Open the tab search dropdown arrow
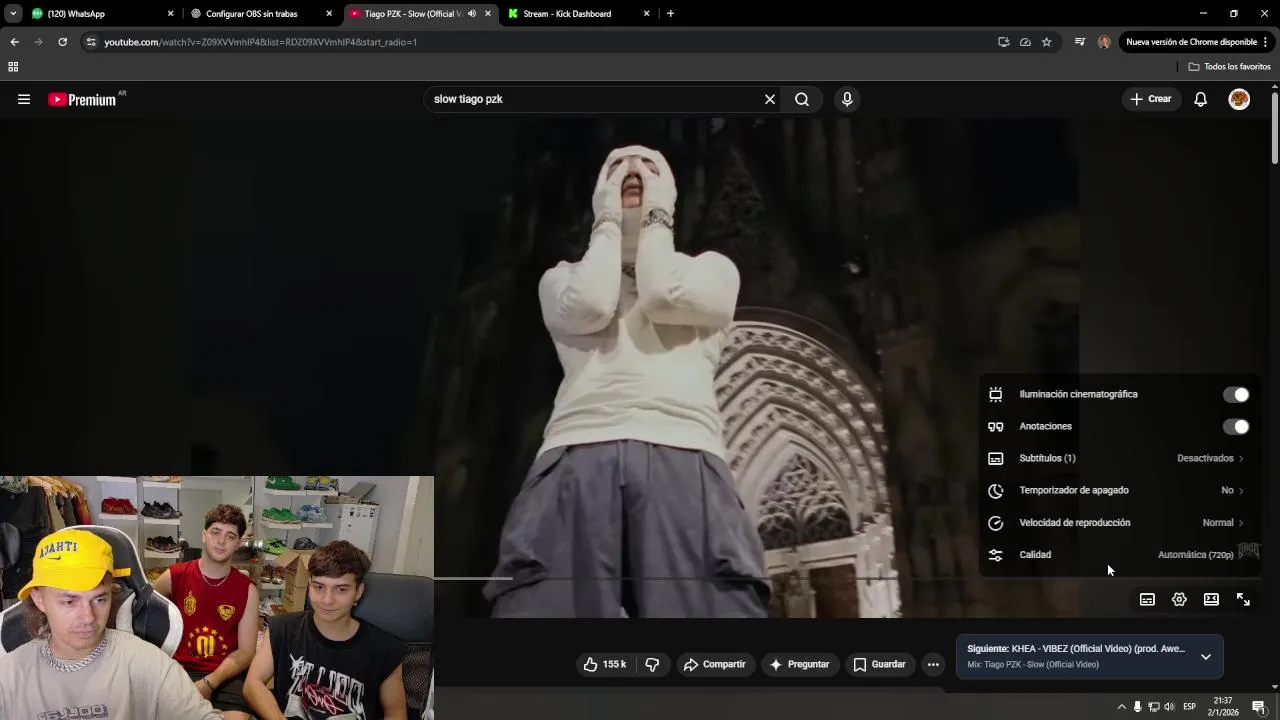This screenshot has height=720, width=1280. pyautogui.click(x=13, y=14)
